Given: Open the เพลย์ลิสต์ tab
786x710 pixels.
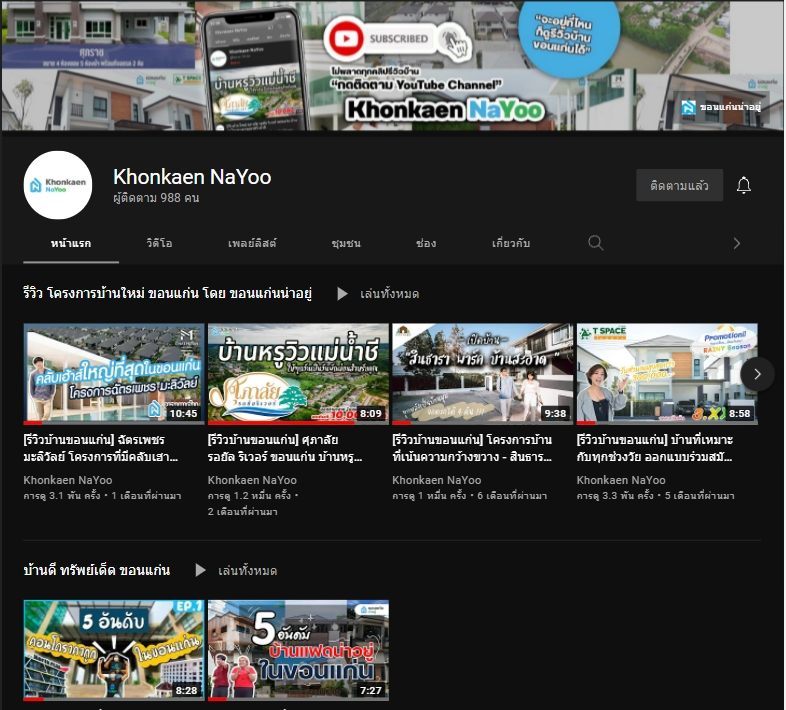Looking at the screenshot, I should [x=252, y=243].
